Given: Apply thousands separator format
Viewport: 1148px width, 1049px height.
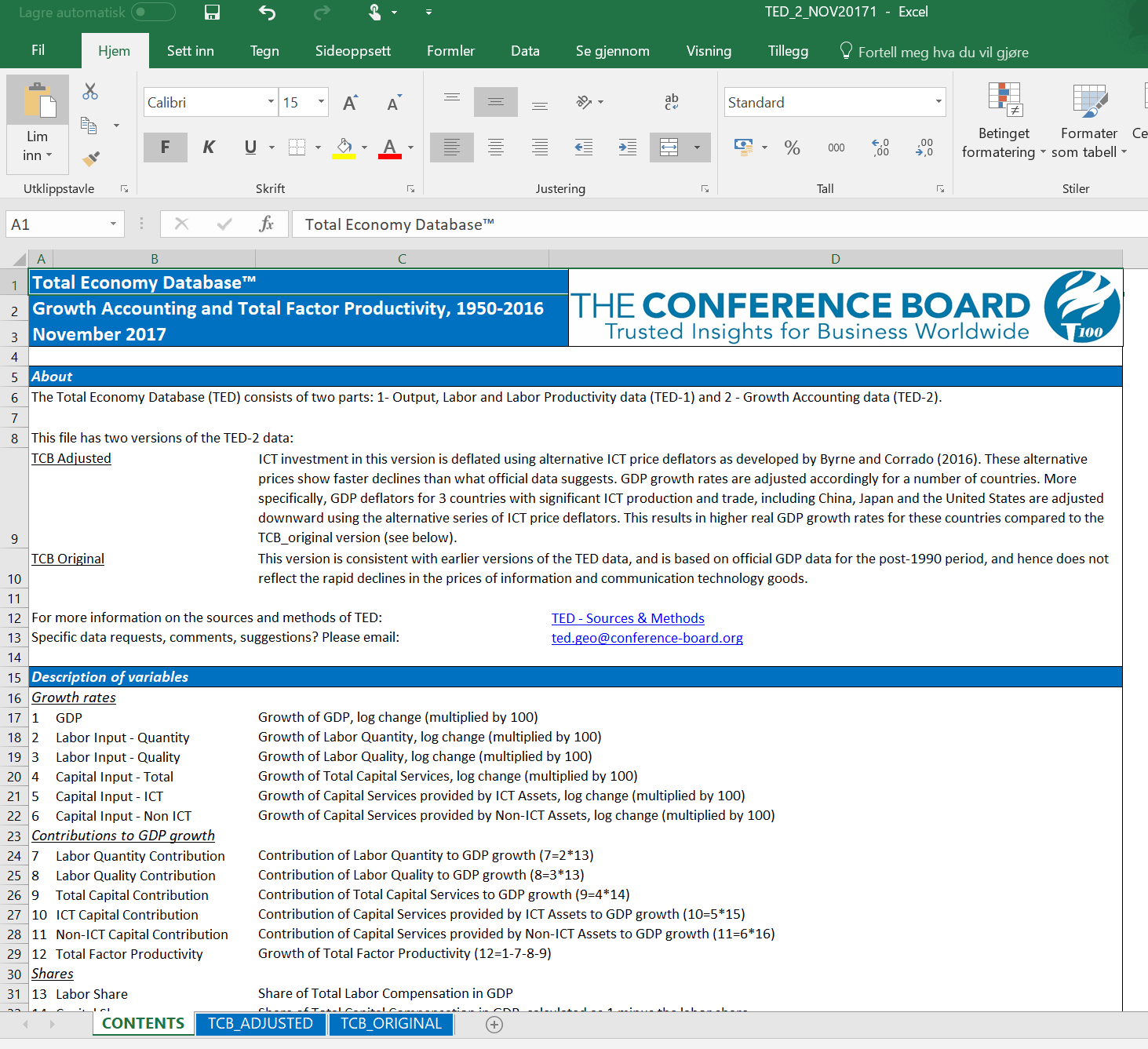Looking at the screenshot, I should pos(836,148).
